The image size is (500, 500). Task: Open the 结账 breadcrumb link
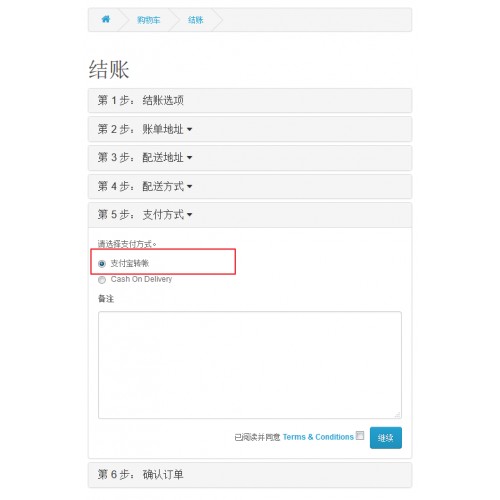(x=196, y=20)
